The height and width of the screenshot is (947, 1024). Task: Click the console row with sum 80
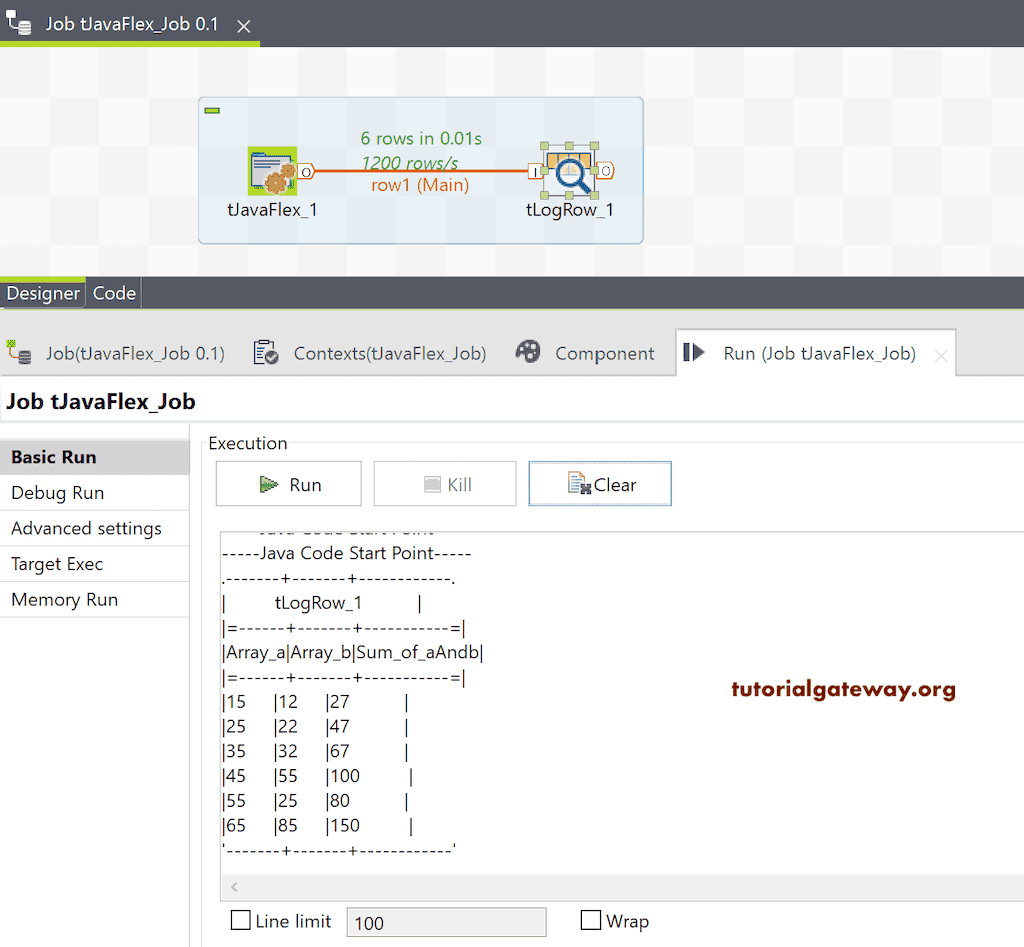tap(315, 801)
